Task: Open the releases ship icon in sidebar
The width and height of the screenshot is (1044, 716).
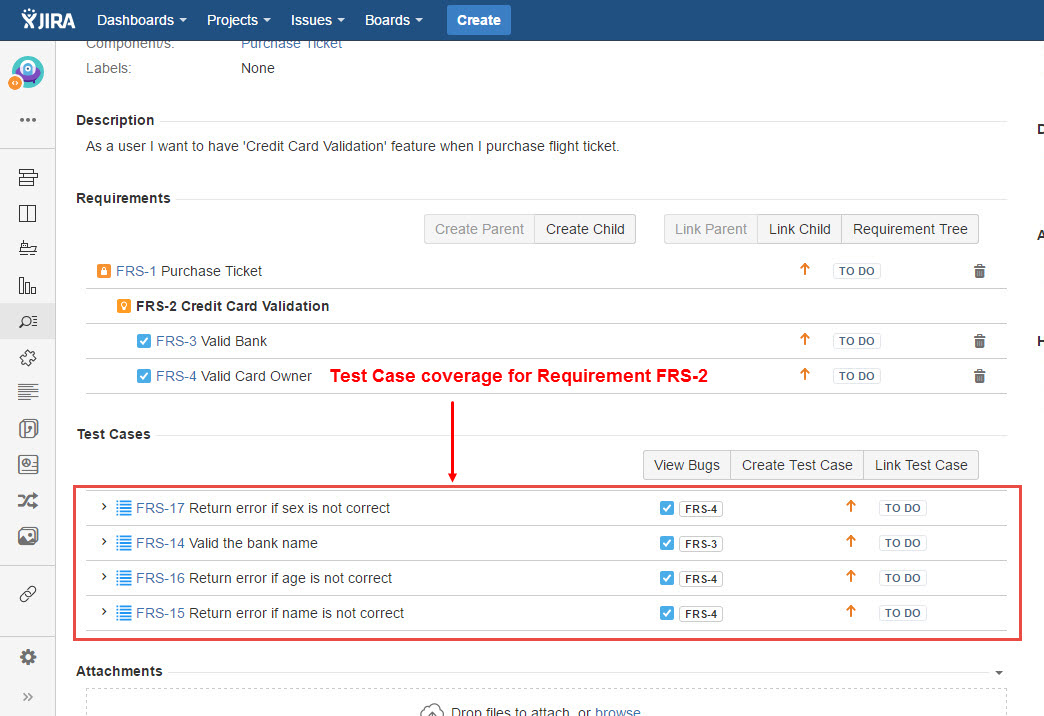Action: 28,248
